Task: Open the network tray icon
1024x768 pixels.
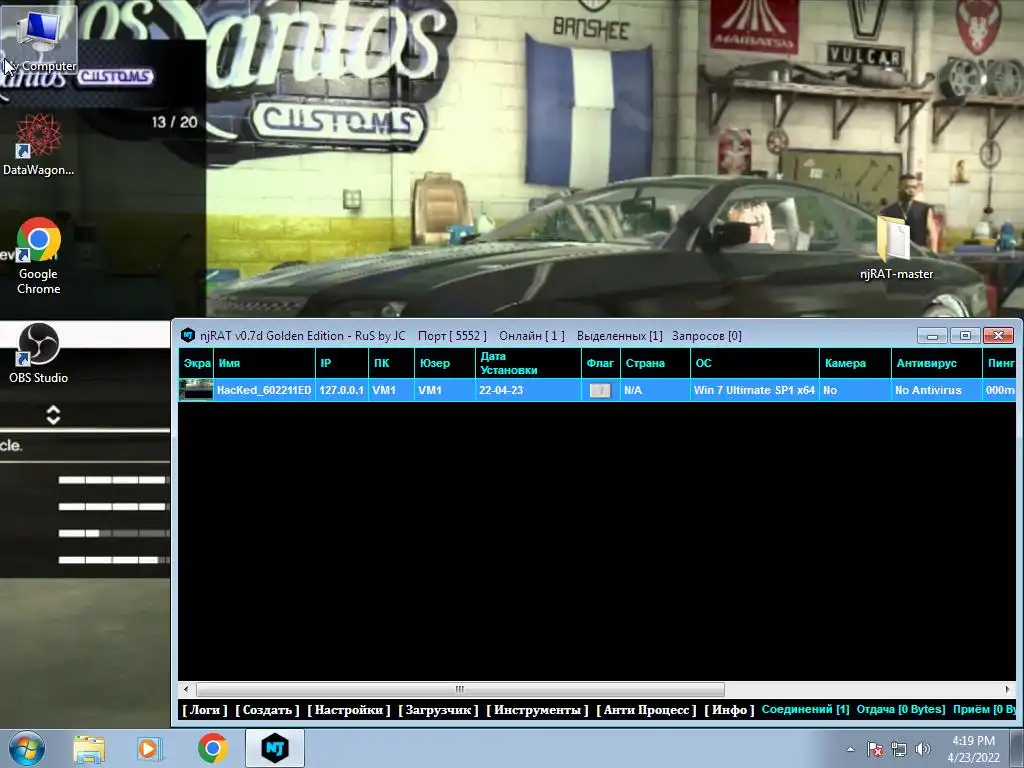Action: [x=899, y=750]
